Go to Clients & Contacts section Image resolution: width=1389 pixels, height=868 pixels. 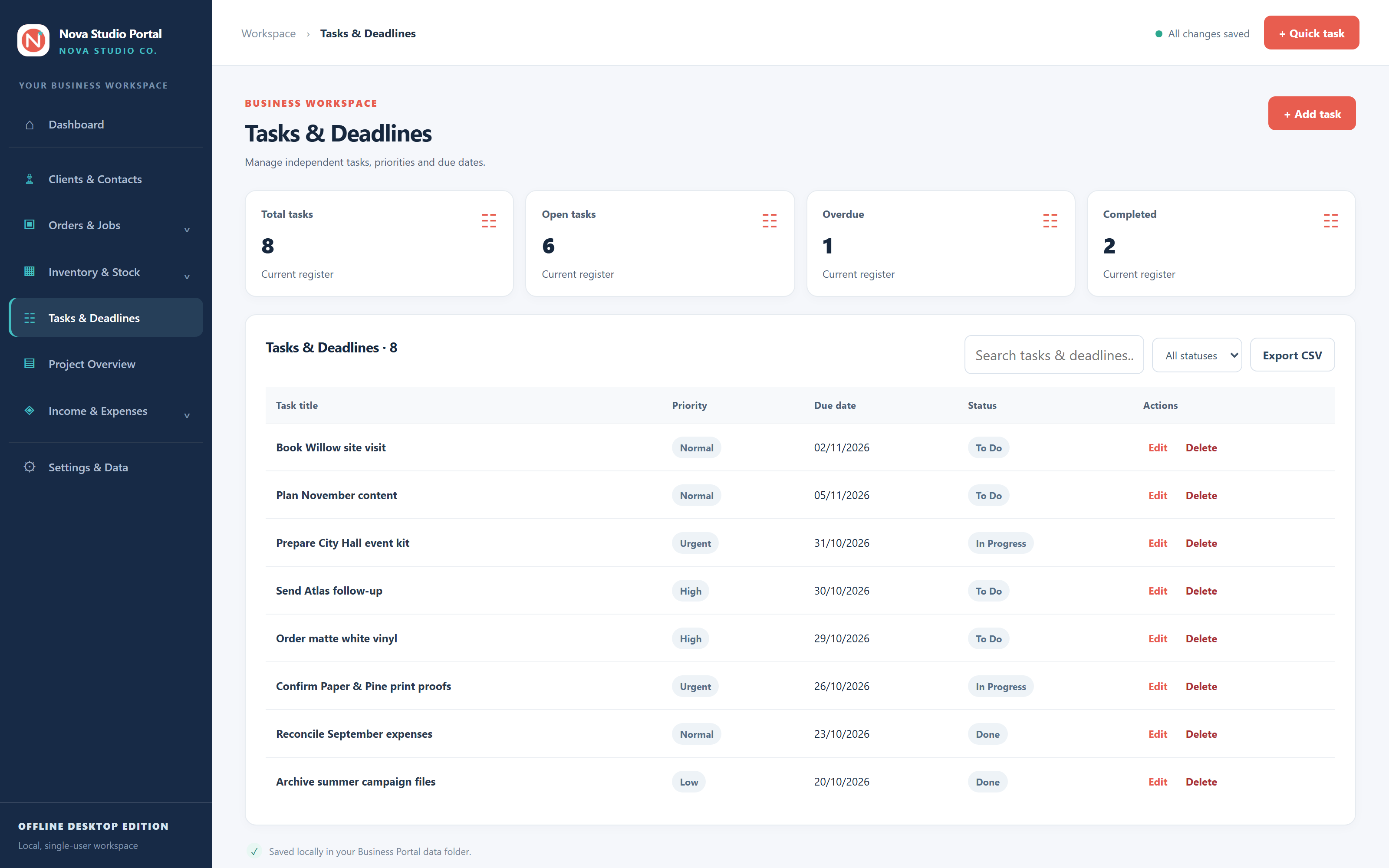tap(106, 179)
